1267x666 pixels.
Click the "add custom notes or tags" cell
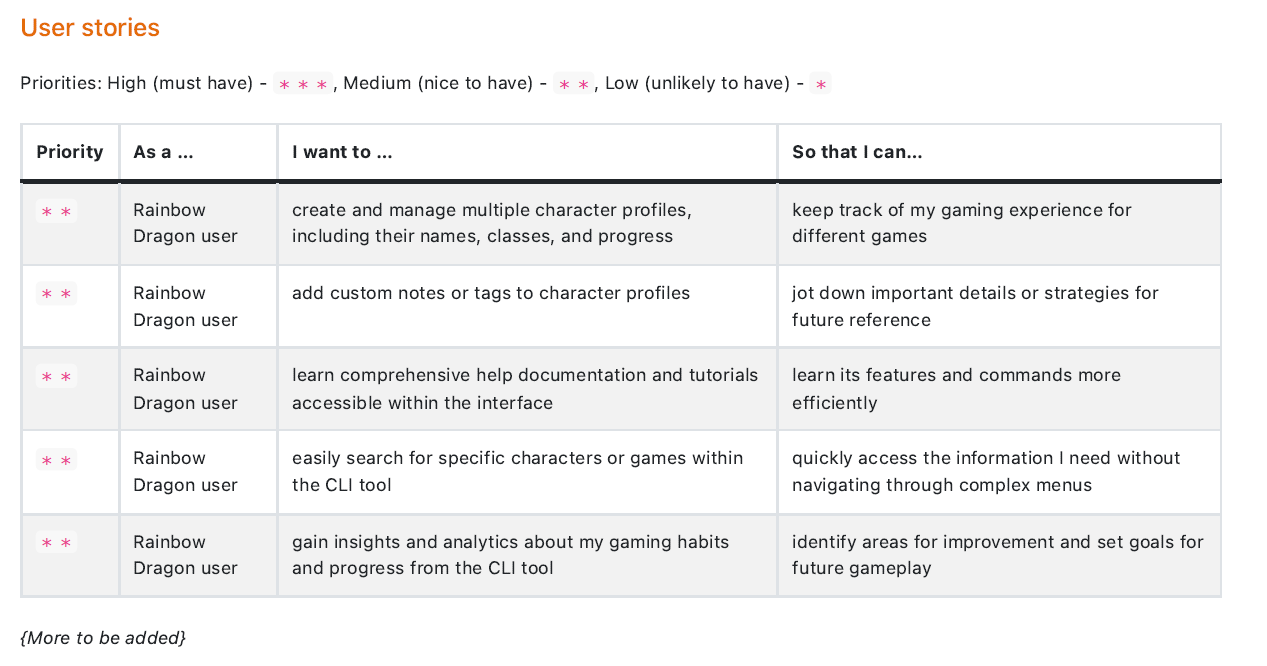click(x=490, y=293)
